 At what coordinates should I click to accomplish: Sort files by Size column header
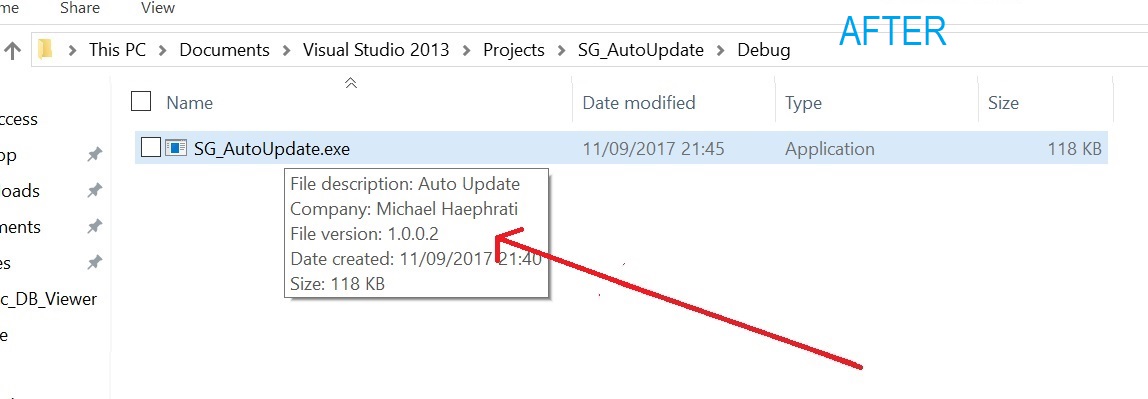click(1003, 103)
